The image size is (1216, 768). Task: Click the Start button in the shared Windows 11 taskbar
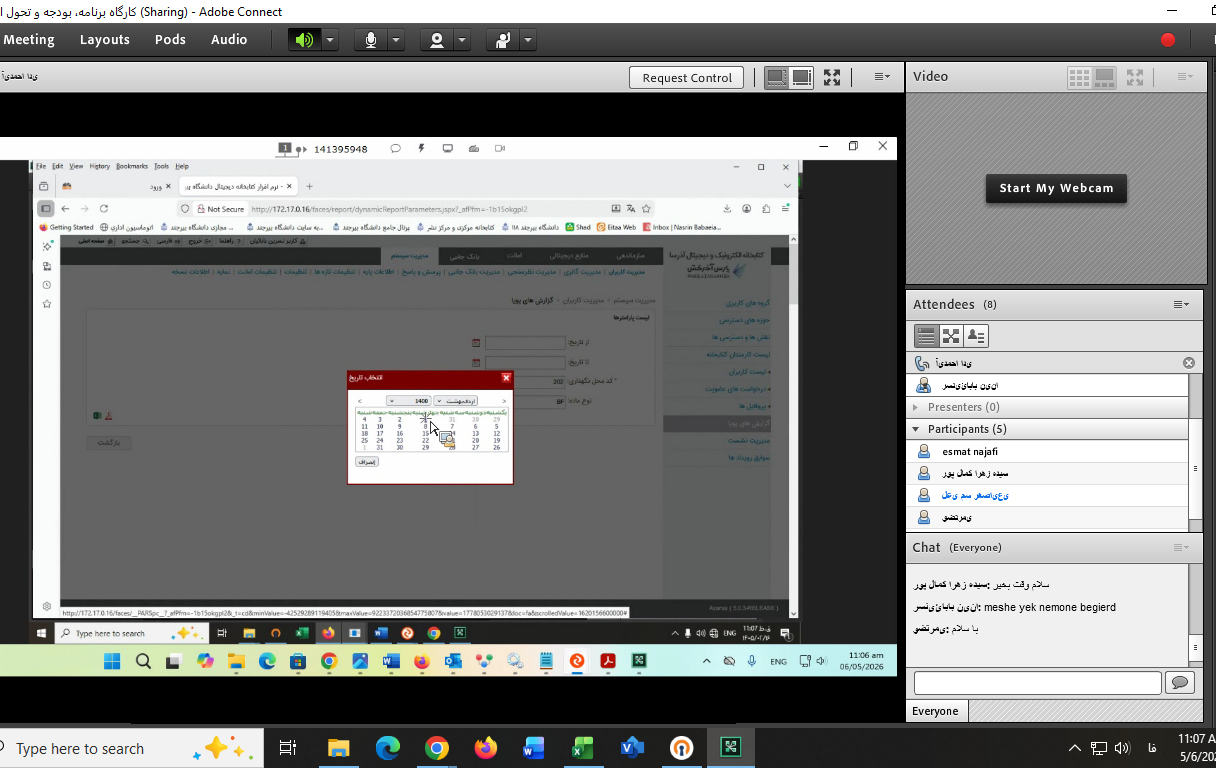click(x=112, y=661)
